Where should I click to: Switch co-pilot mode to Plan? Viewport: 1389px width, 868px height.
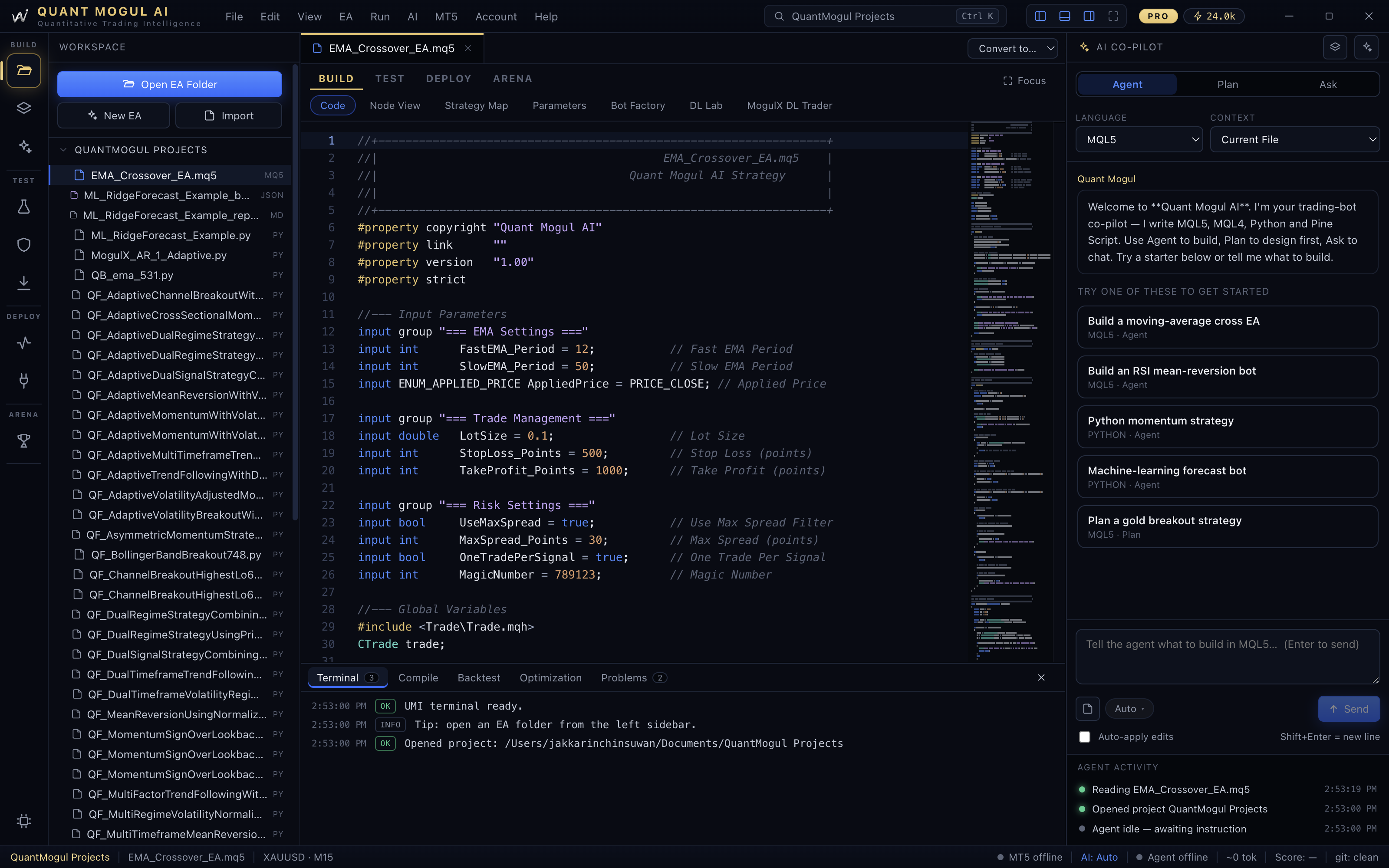pos(1228,84)
